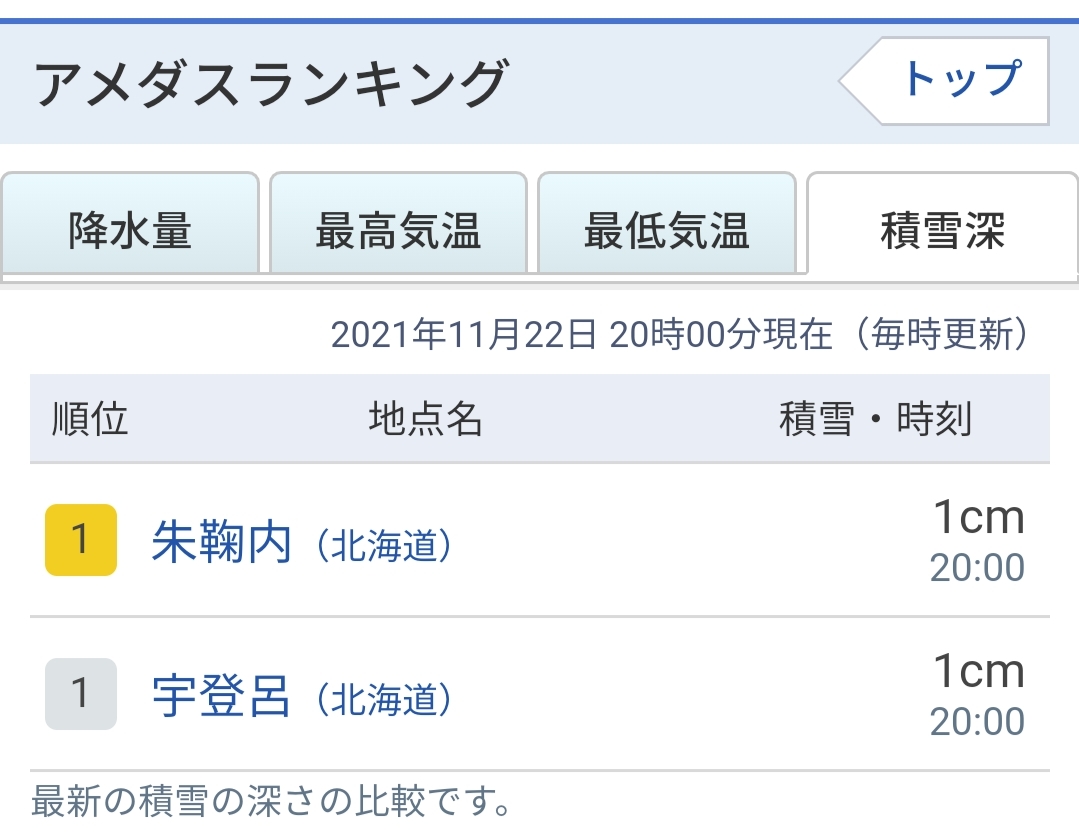This screenshot has width=1079, height=834.
Task: Open the 朱鞠内 location link
Action: (x=221, y=543)
